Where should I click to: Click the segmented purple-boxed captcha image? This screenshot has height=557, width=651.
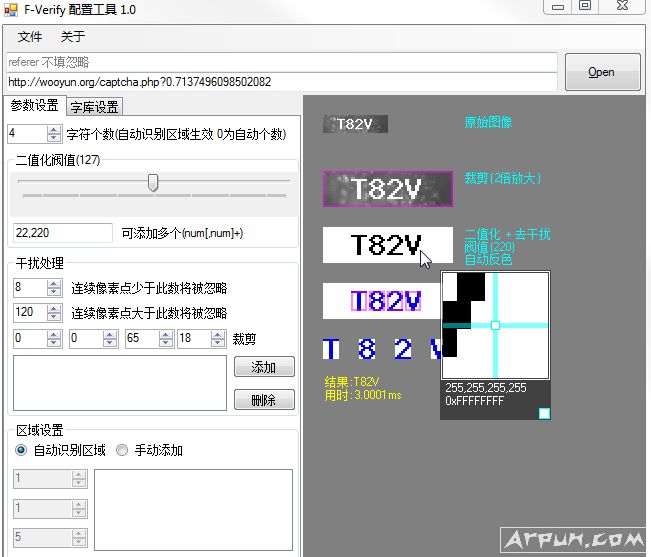382,301
